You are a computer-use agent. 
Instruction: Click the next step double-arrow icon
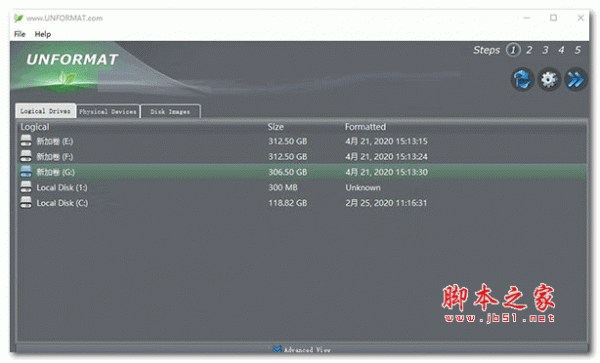(x=575, y=80)
